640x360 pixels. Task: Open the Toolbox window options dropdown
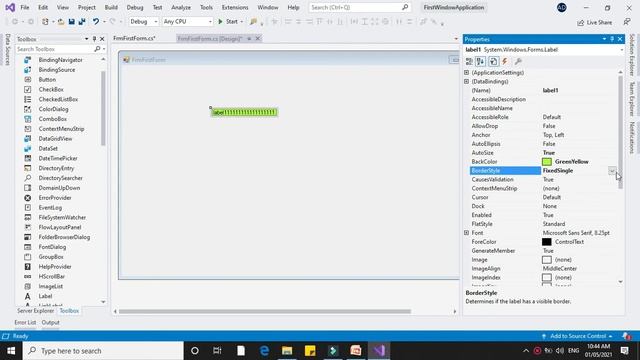87,39
